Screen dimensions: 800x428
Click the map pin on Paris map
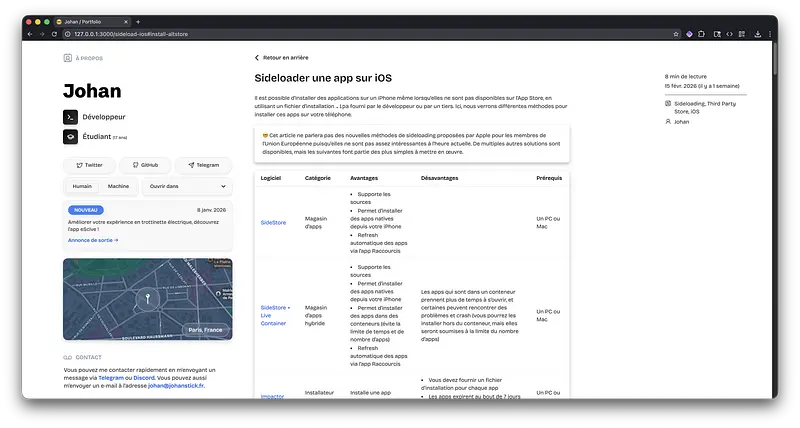(148, 297)
